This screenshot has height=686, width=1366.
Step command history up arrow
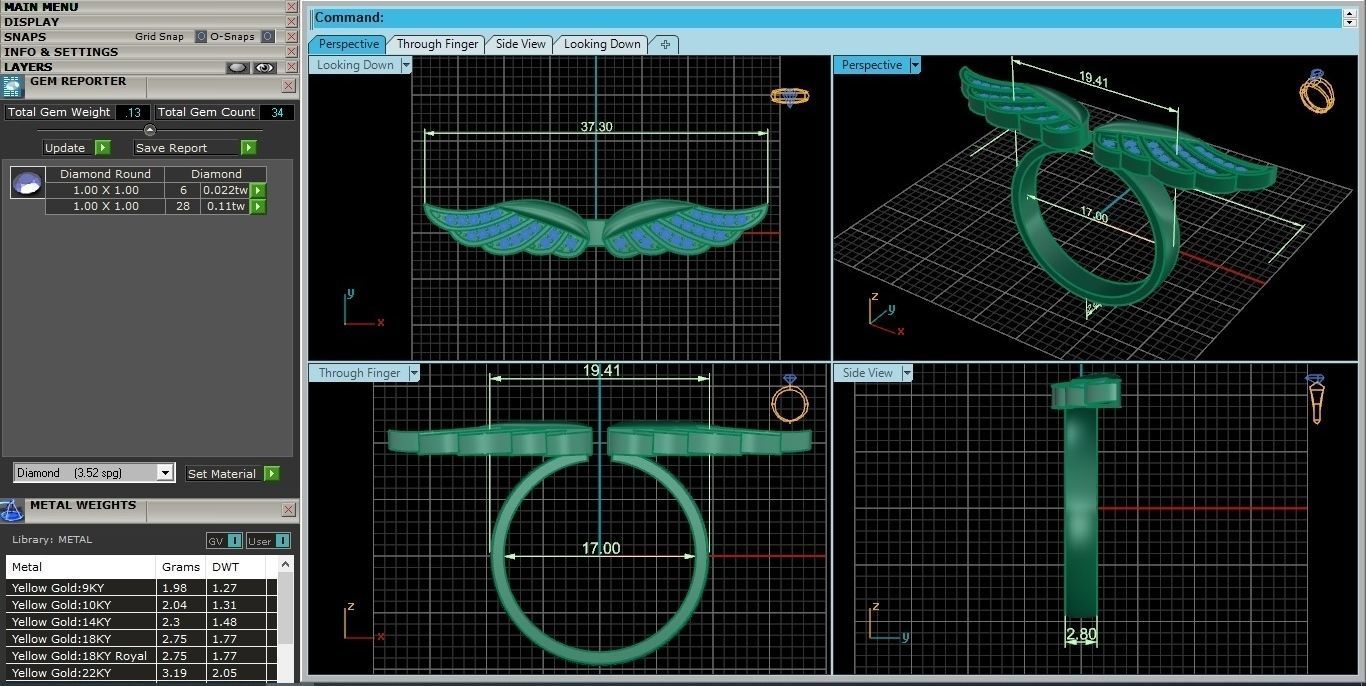coord(1350,13)
